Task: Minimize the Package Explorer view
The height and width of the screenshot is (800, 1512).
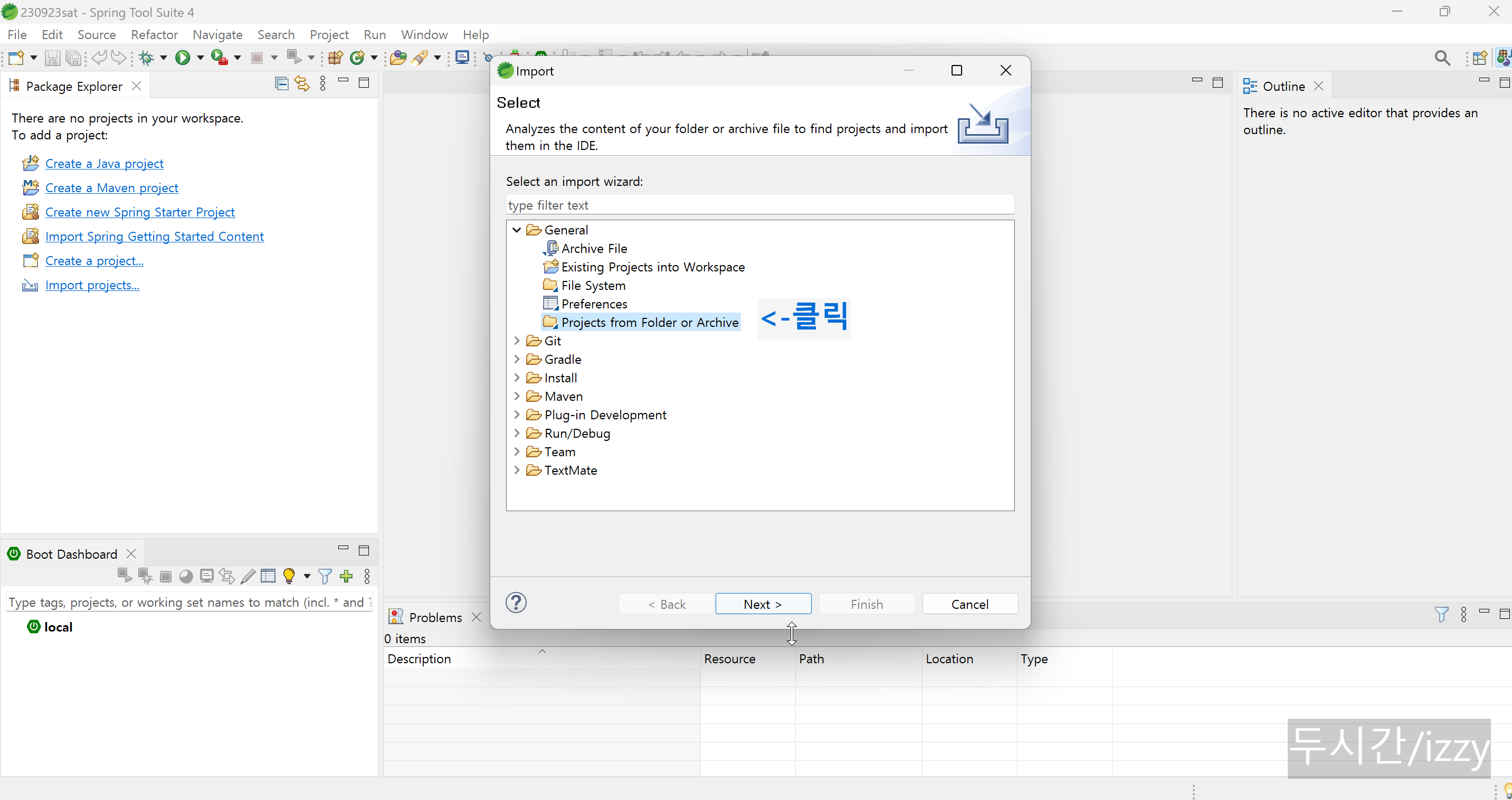Action: tap(344, 79)
